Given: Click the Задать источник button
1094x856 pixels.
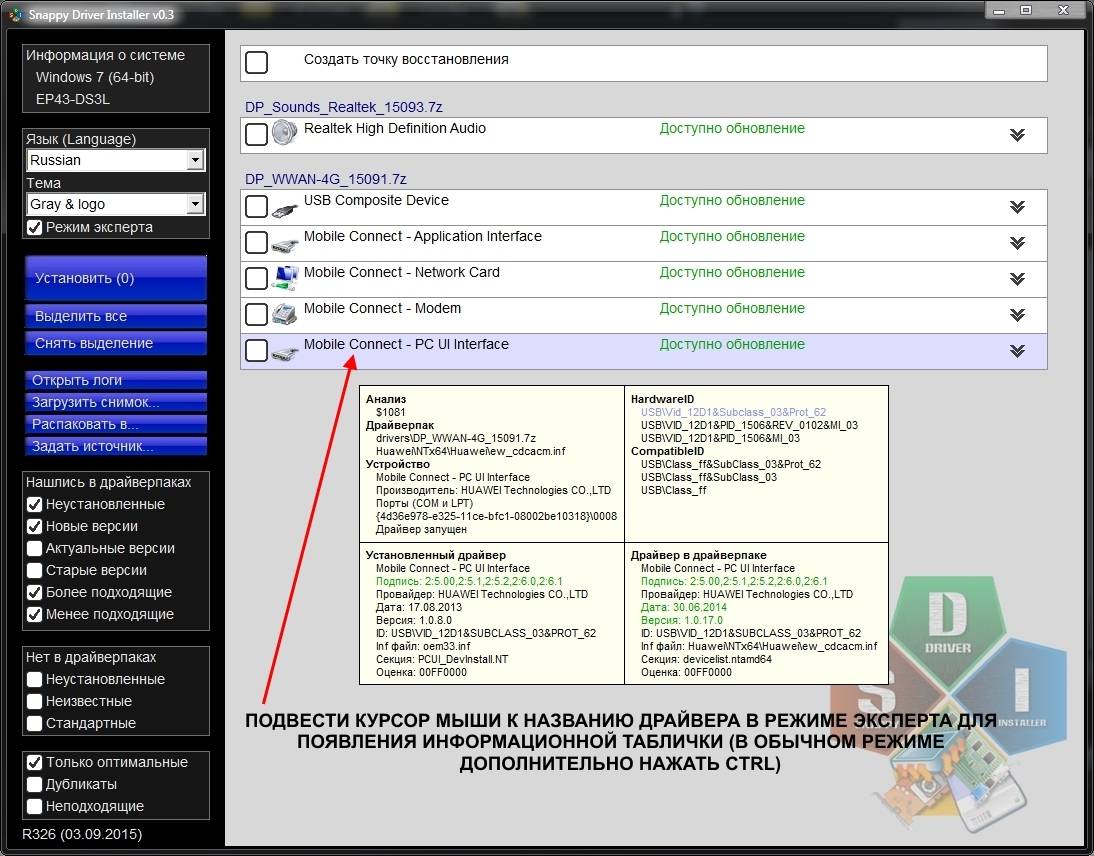Looking at the screenshot, I should [116, 446].
